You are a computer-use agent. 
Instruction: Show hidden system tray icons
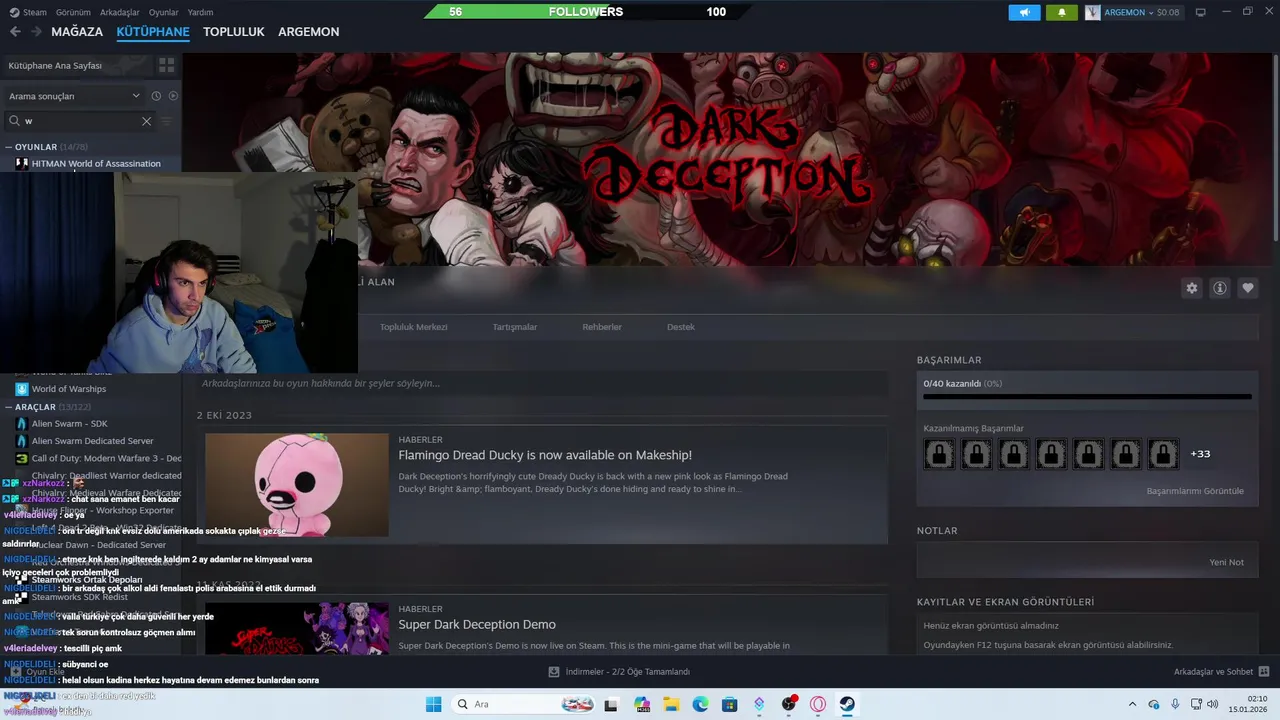[x=1132, y=704]
